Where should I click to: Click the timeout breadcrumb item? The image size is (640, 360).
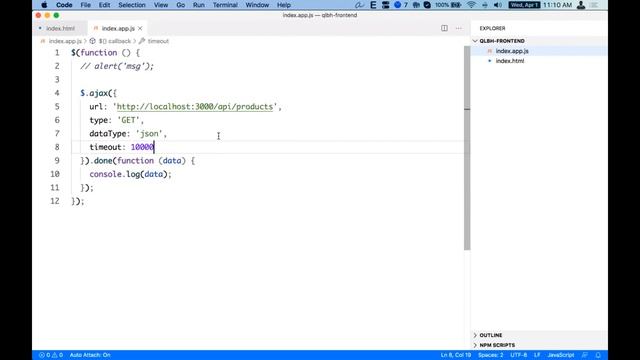pyautogui.click(x=158, y=41)
